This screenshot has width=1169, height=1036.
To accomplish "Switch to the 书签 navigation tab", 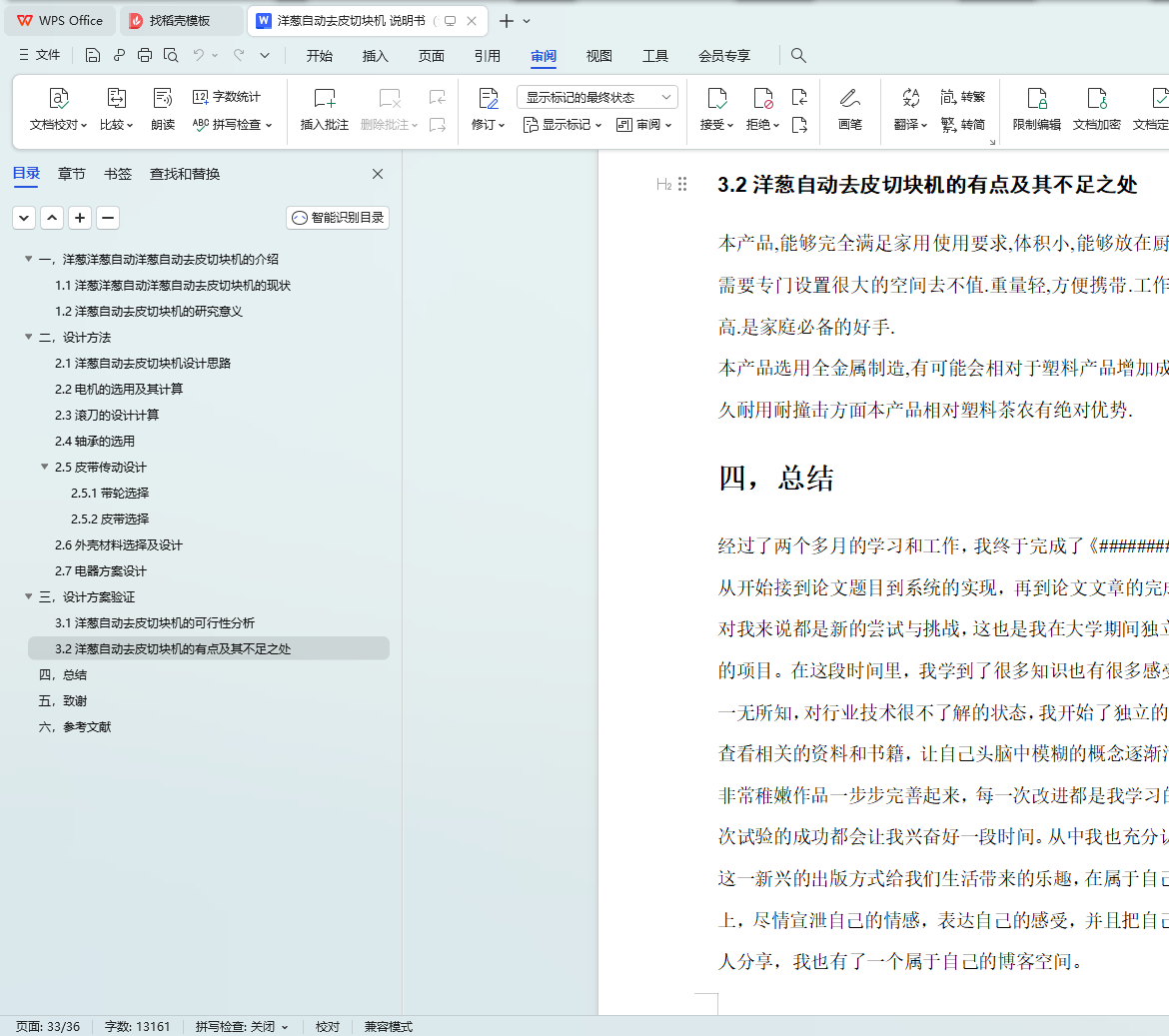I will (118, 174).
